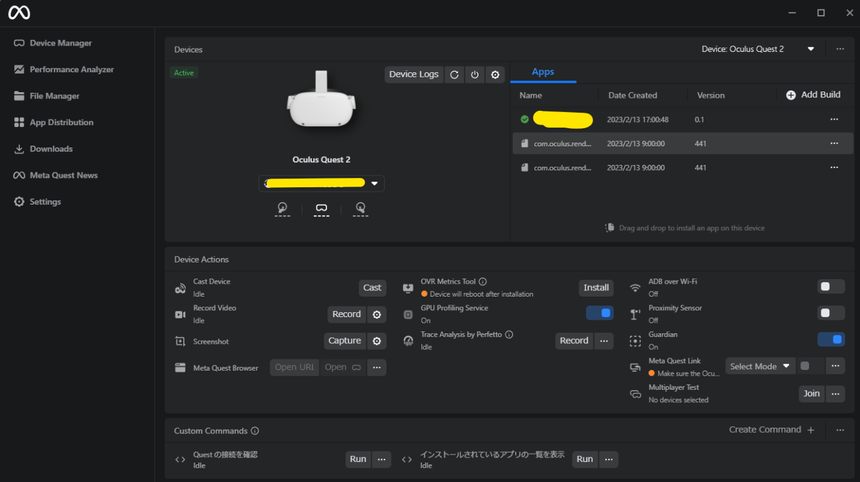Viewport: 860px width, 482px height.
Task: Click the power off device icon
Action: point(475,75)
